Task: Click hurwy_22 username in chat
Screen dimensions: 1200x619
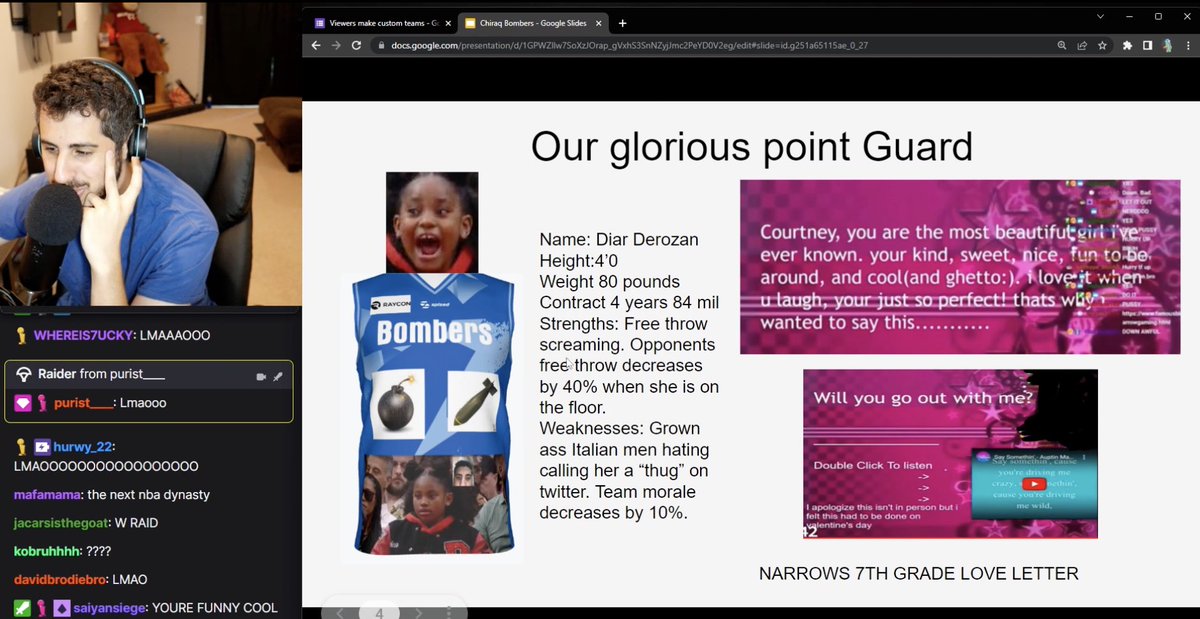Action: point(85,447)
